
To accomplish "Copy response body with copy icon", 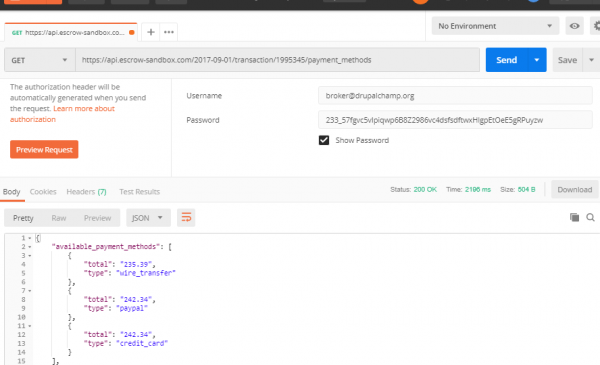I will coord(574,217).
